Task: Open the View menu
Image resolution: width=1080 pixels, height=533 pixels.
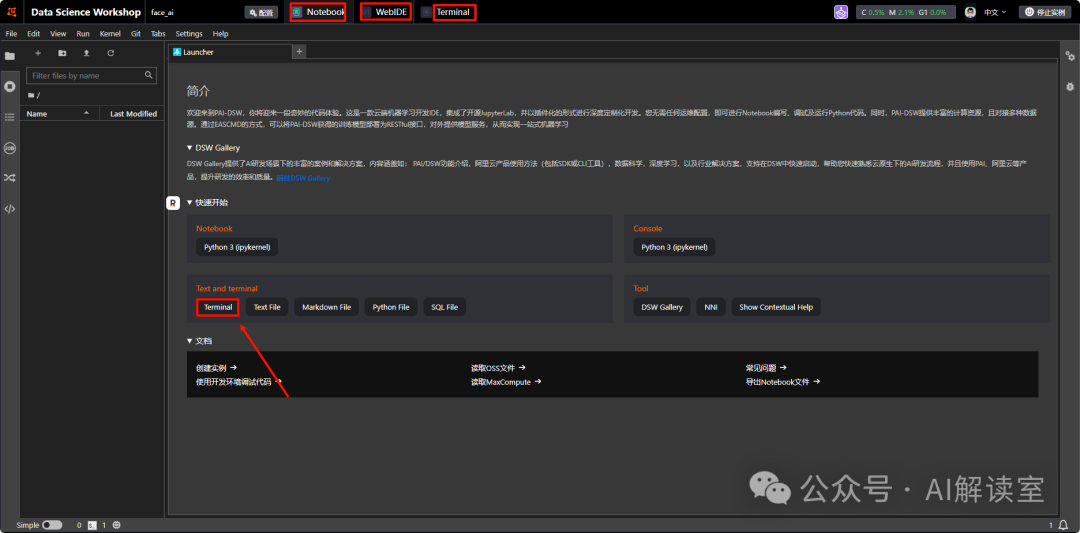Action: (59, 34)
